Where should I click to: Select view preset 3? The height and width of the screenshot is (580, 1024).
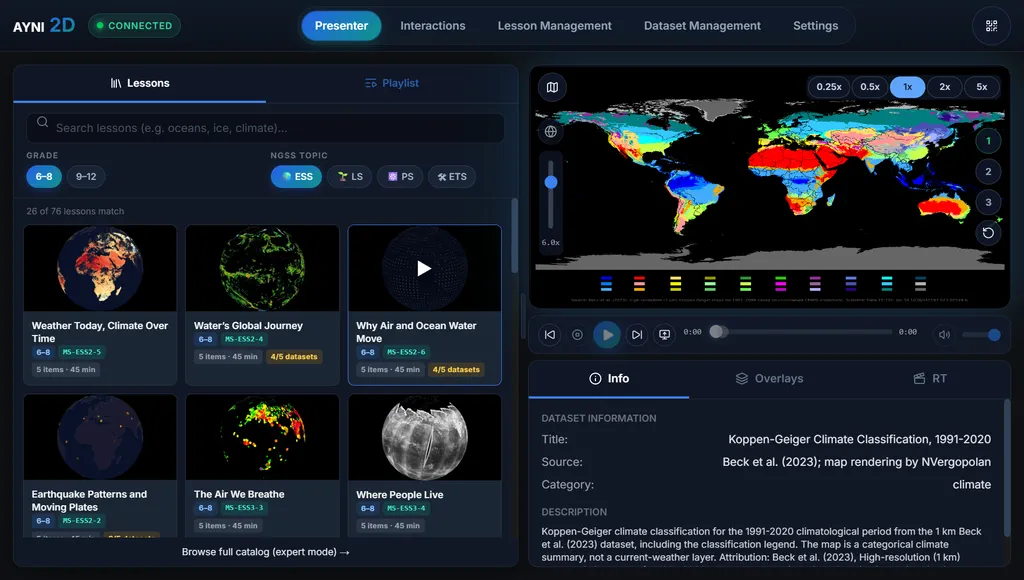[x=988, y=202]
